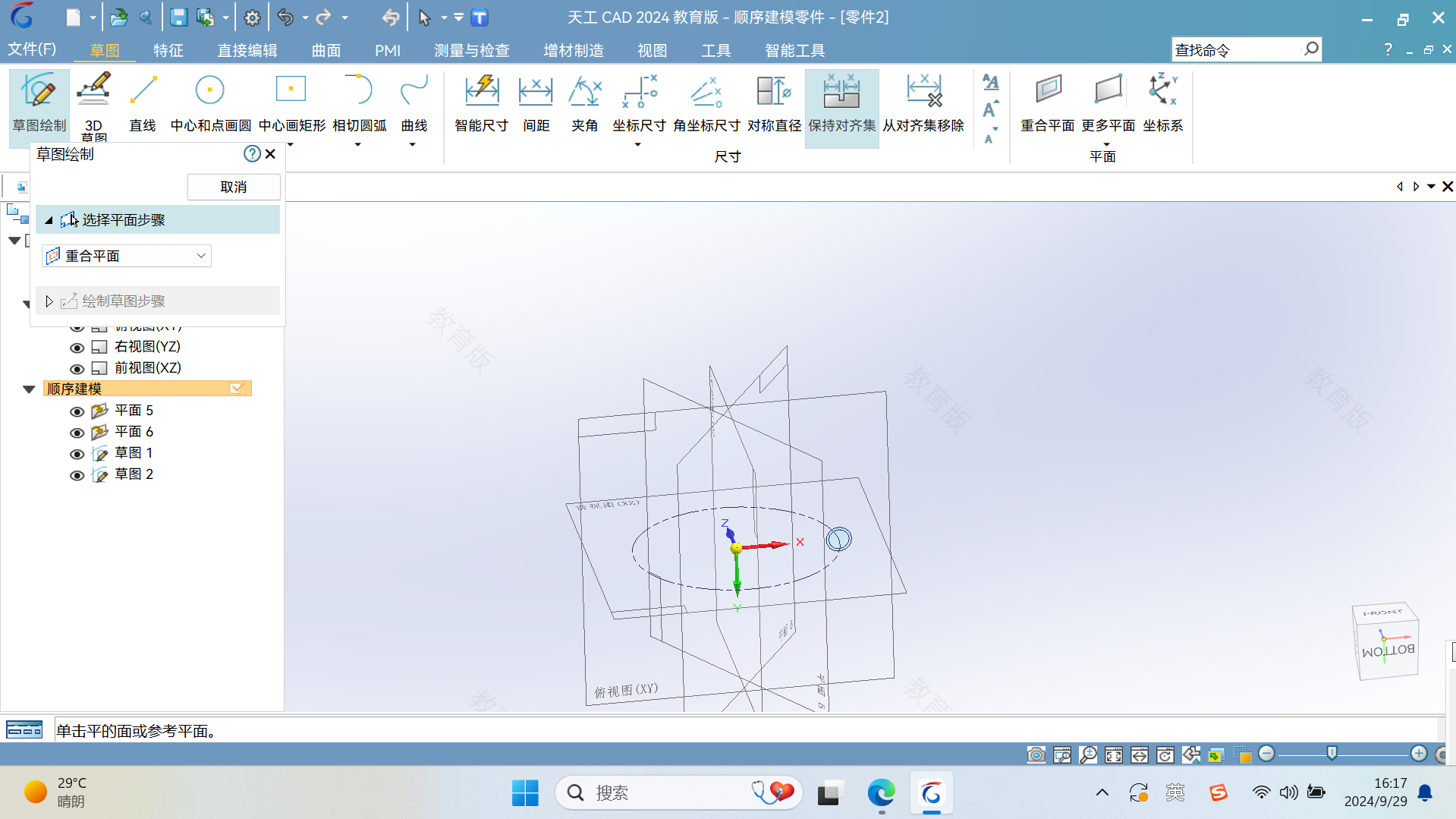The image size is (1456, 819).
Task: Open the 重合平面 plane type dropdown
Action: (x=126, y=256)
